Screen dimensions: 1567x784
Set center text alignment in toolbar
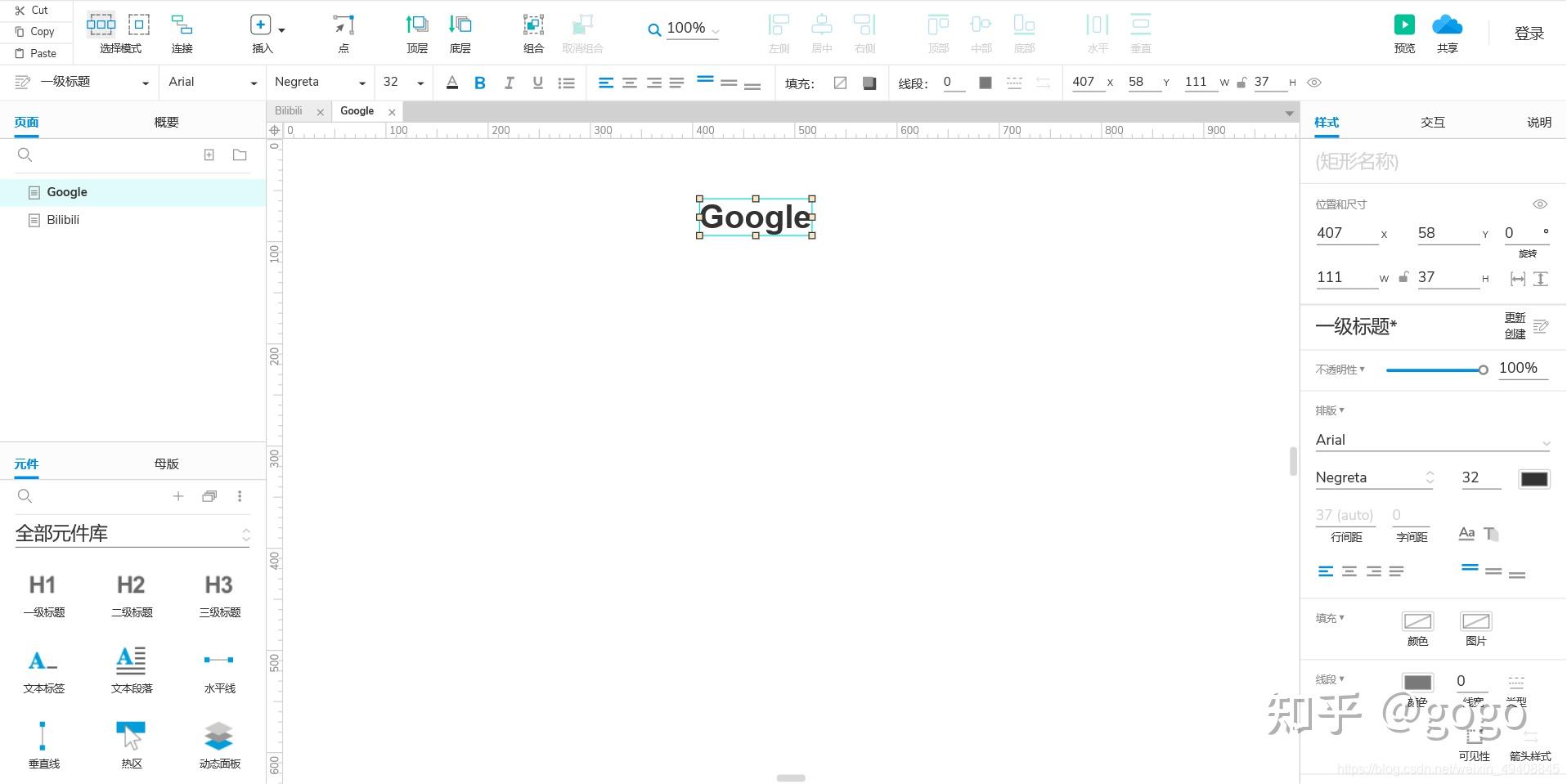coord(630,83)
